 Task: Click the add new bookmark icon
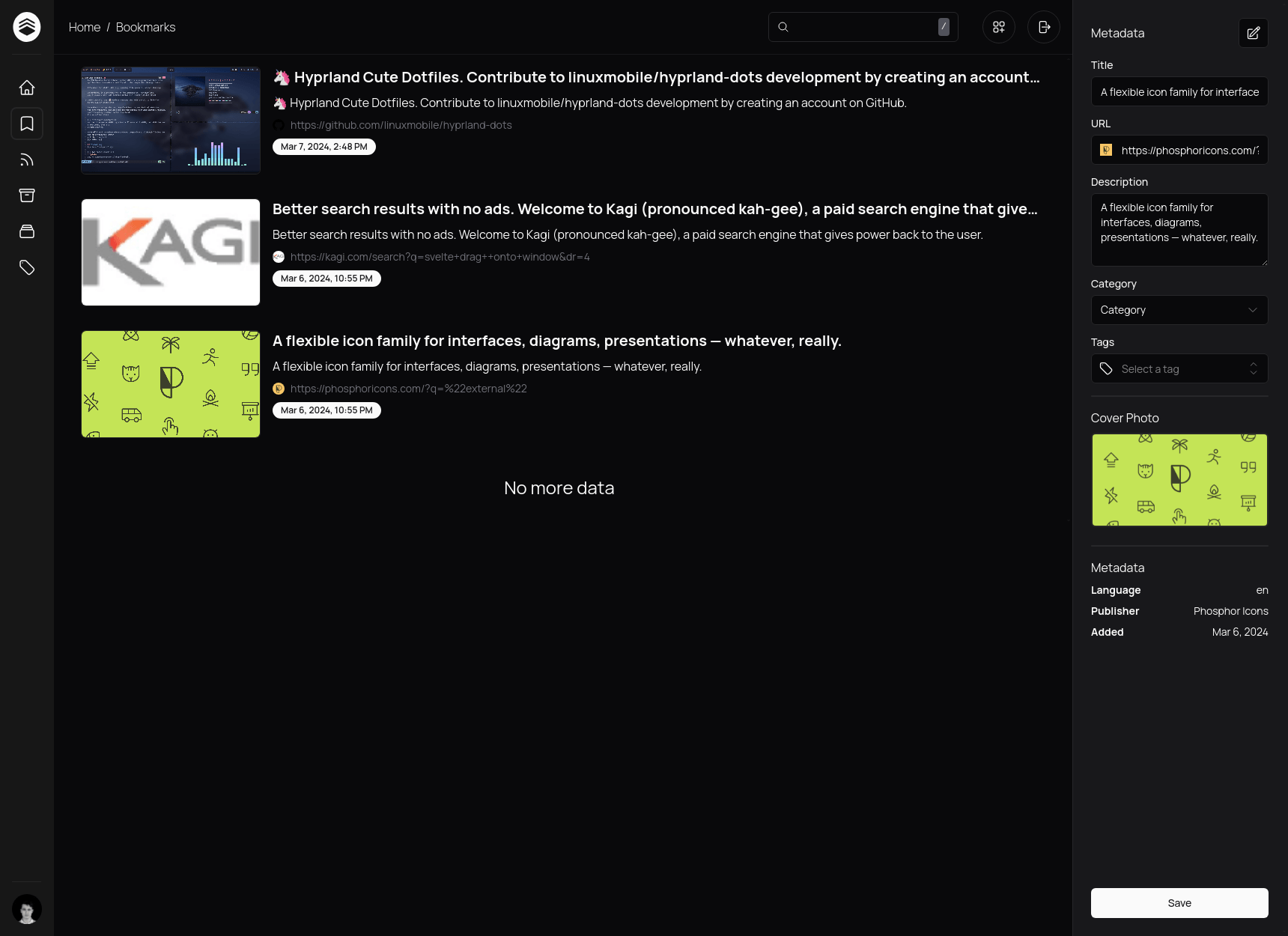click(998, 27)
